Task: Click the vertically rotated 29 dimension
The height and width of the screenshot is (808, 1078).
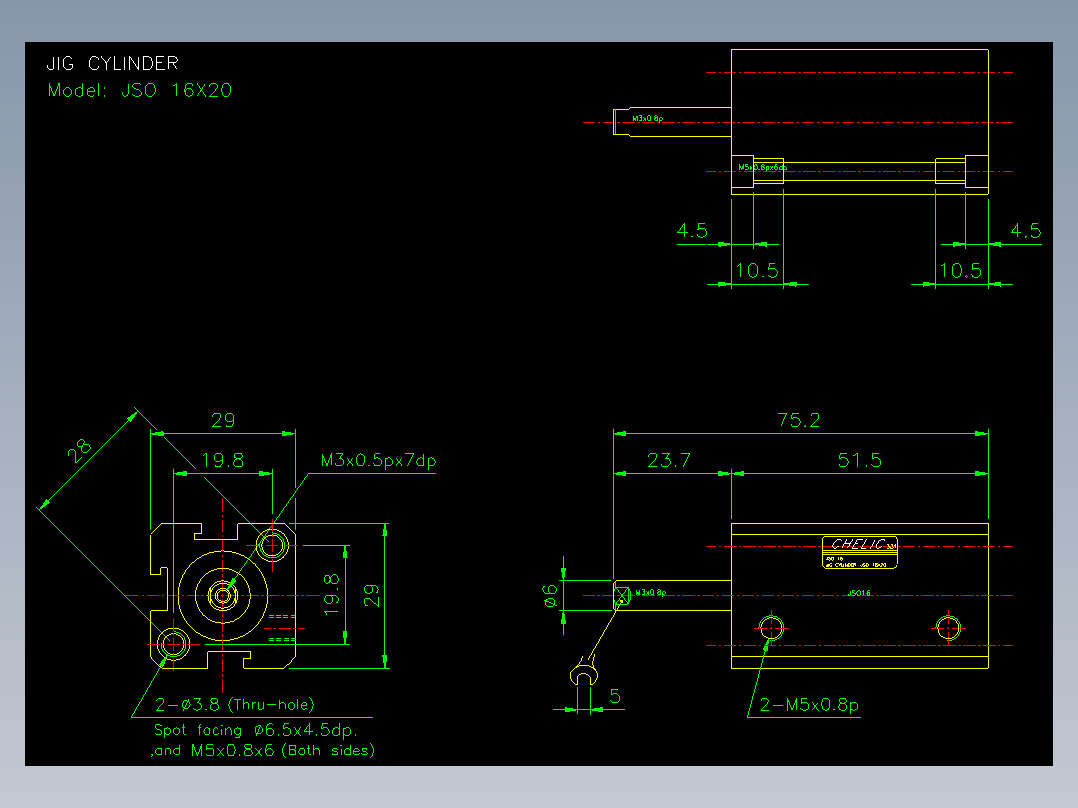Action: [371, 596]
